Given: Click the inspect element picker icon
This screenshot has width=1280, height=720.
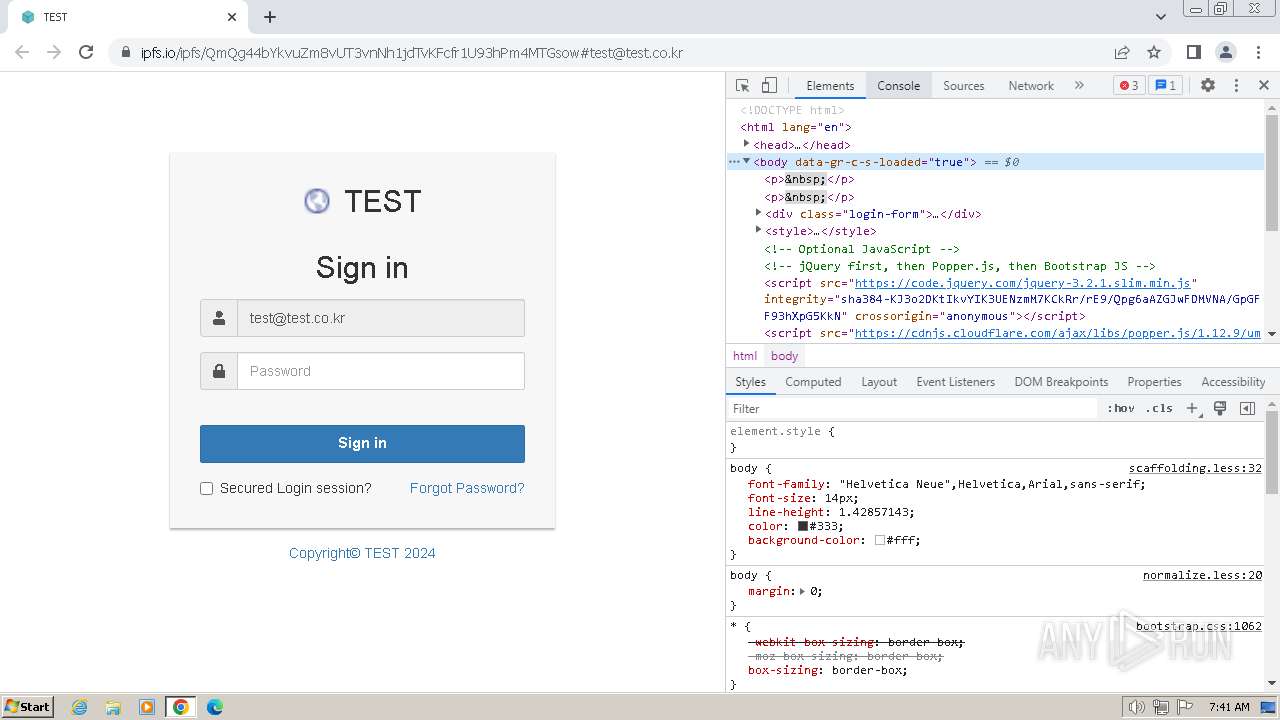Looking at the screenshot, I should tap(742, 86).
